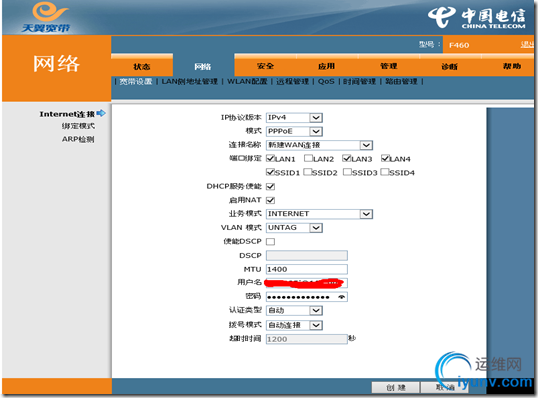Click the 退出 logout link
Viewport: 538px width, 398px height.
coord(527,45)
